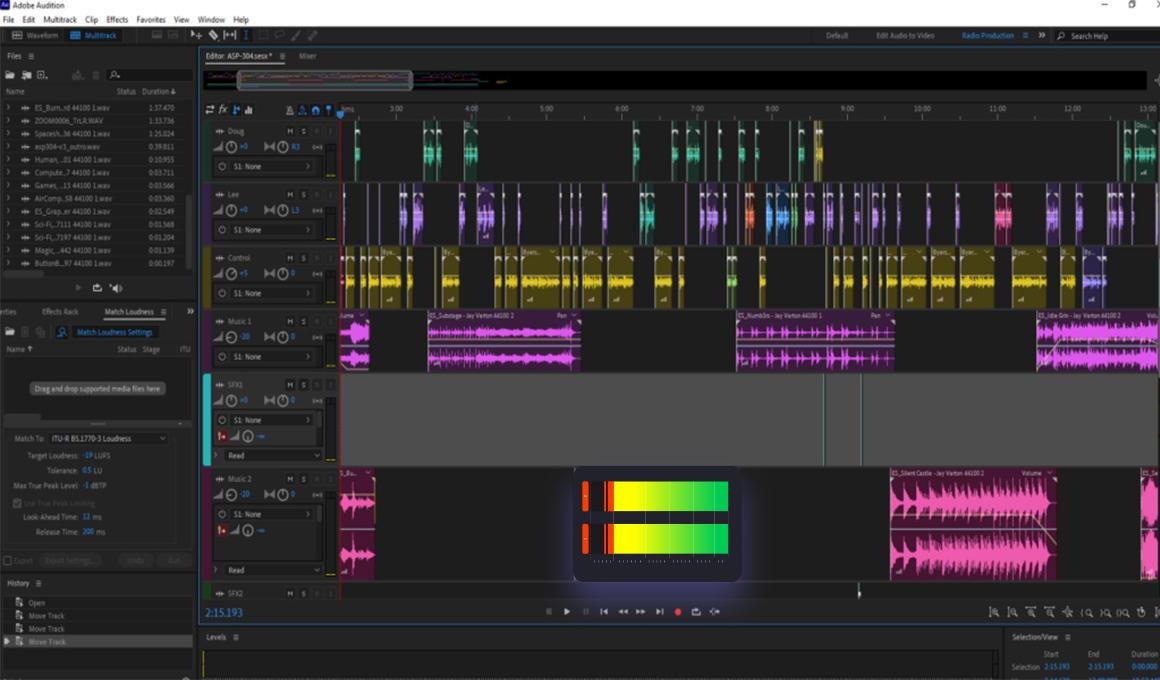1160x680 pixels.
Task: Toggle the metronome icon above the tracks
Action: [289, 110]
